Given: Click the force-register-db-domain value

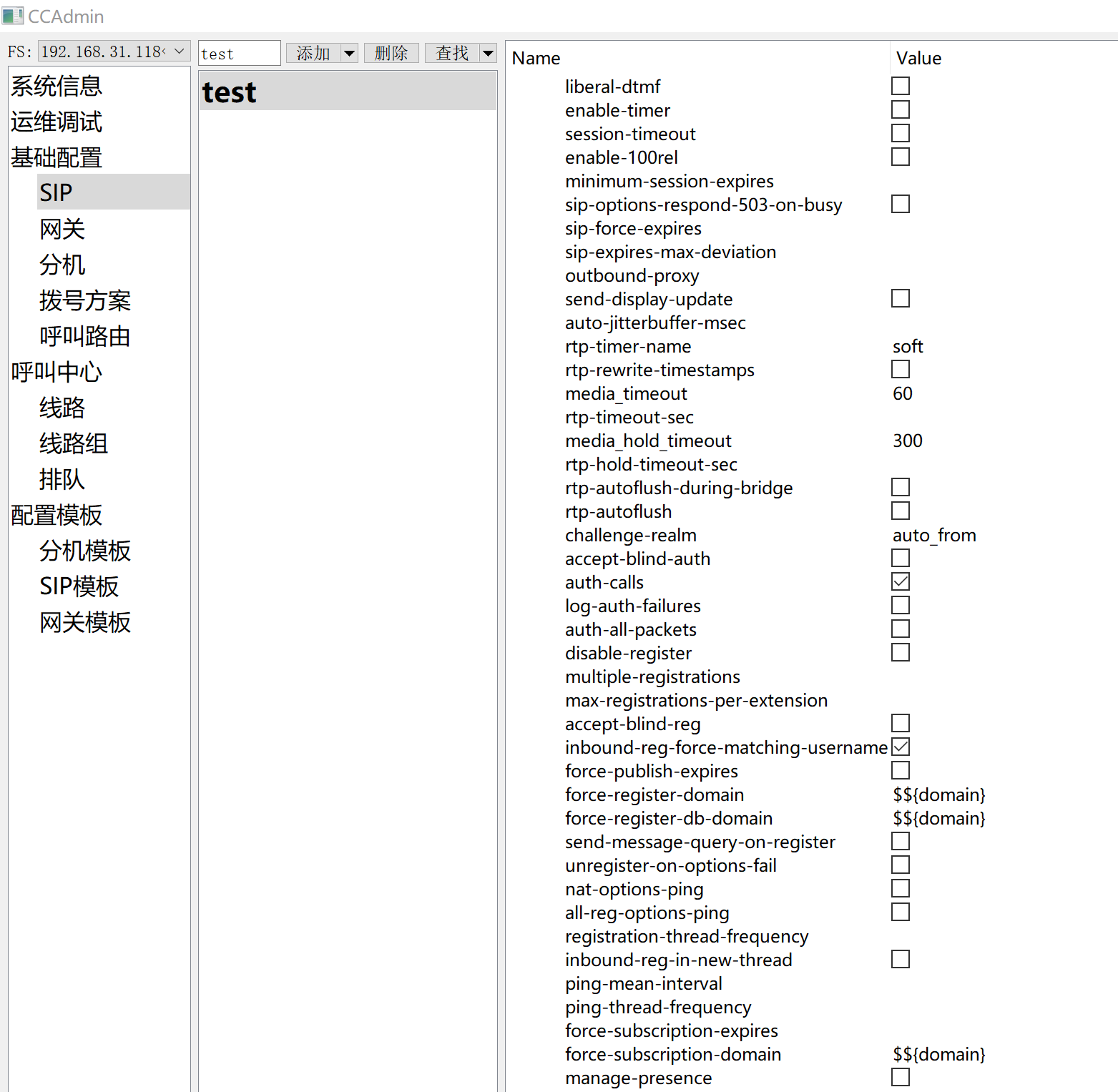Looking at the screenshot, I should click(939, 818).
